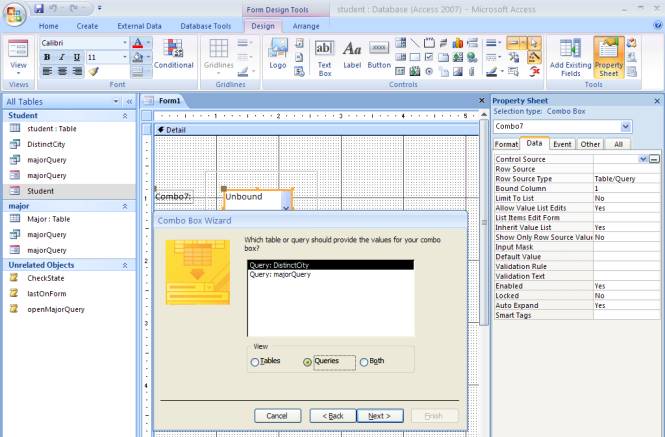
Task: Select the Queries radio button
Action: pos(307,362)
